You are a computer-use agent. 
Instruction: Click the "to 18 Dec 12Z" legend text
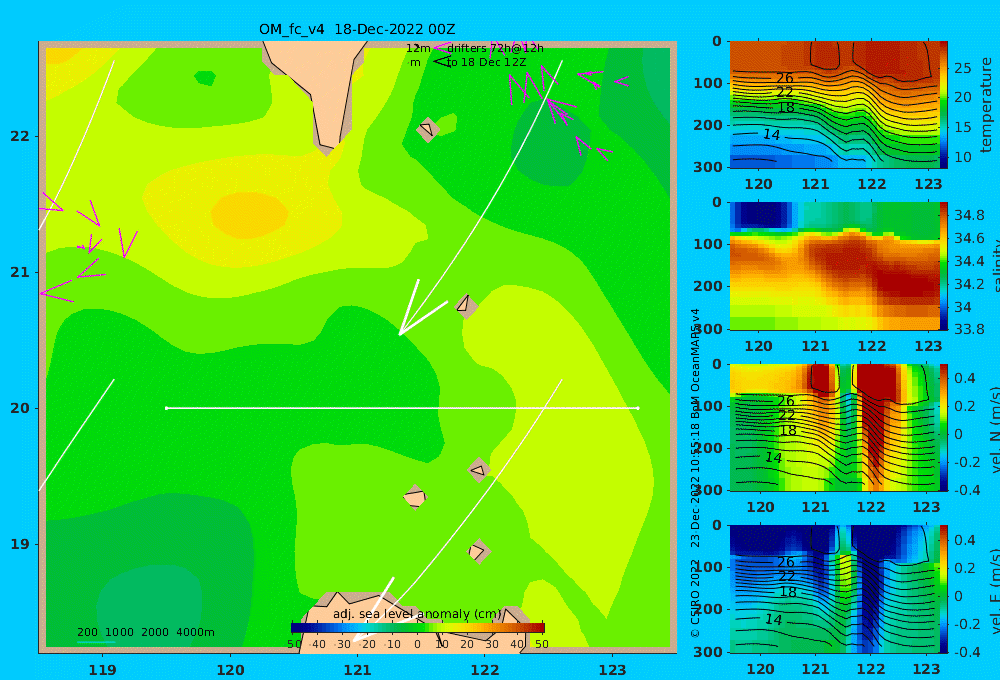click(486, 63)
